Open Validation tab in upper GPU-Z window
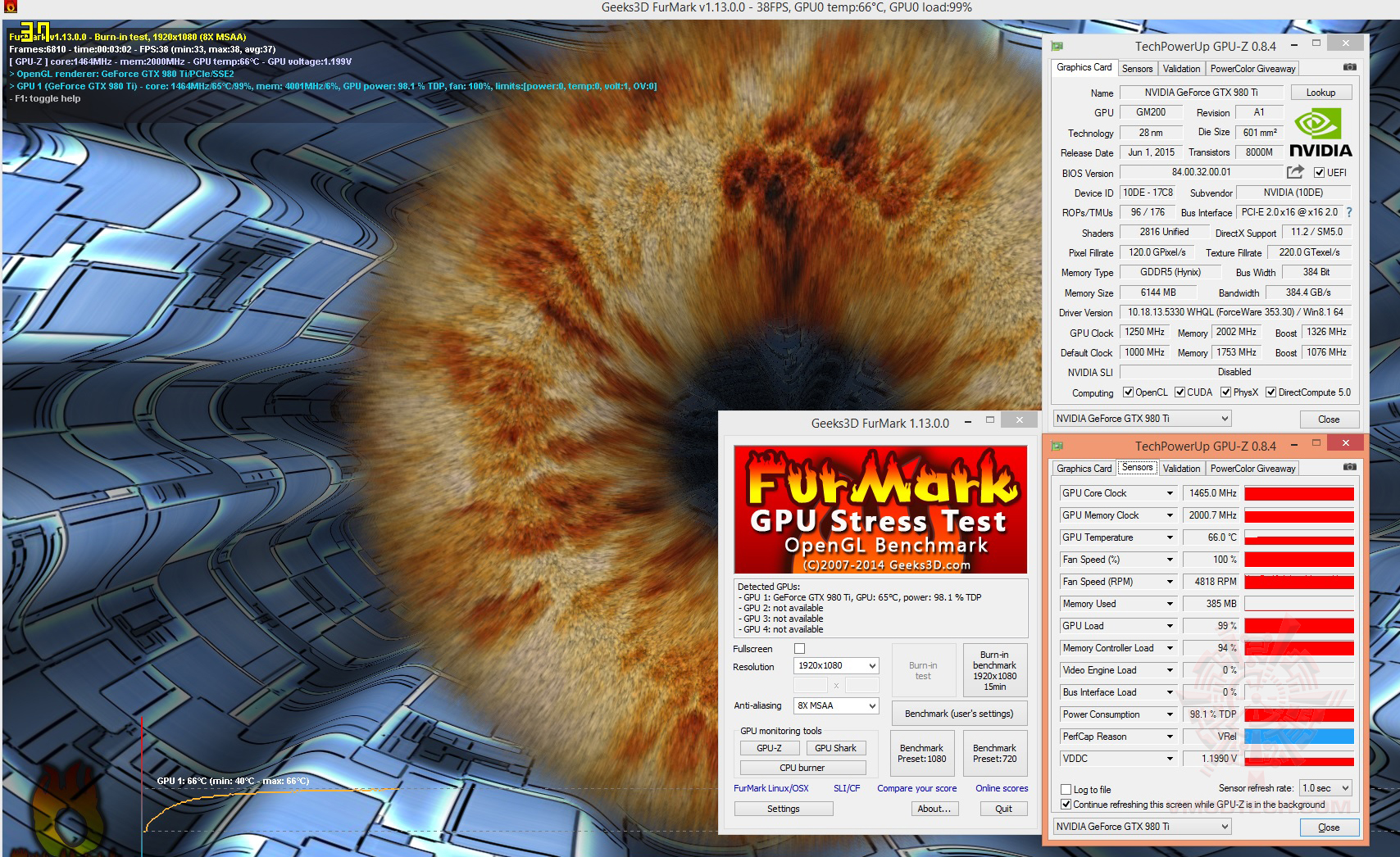 tap(1181, 69)
